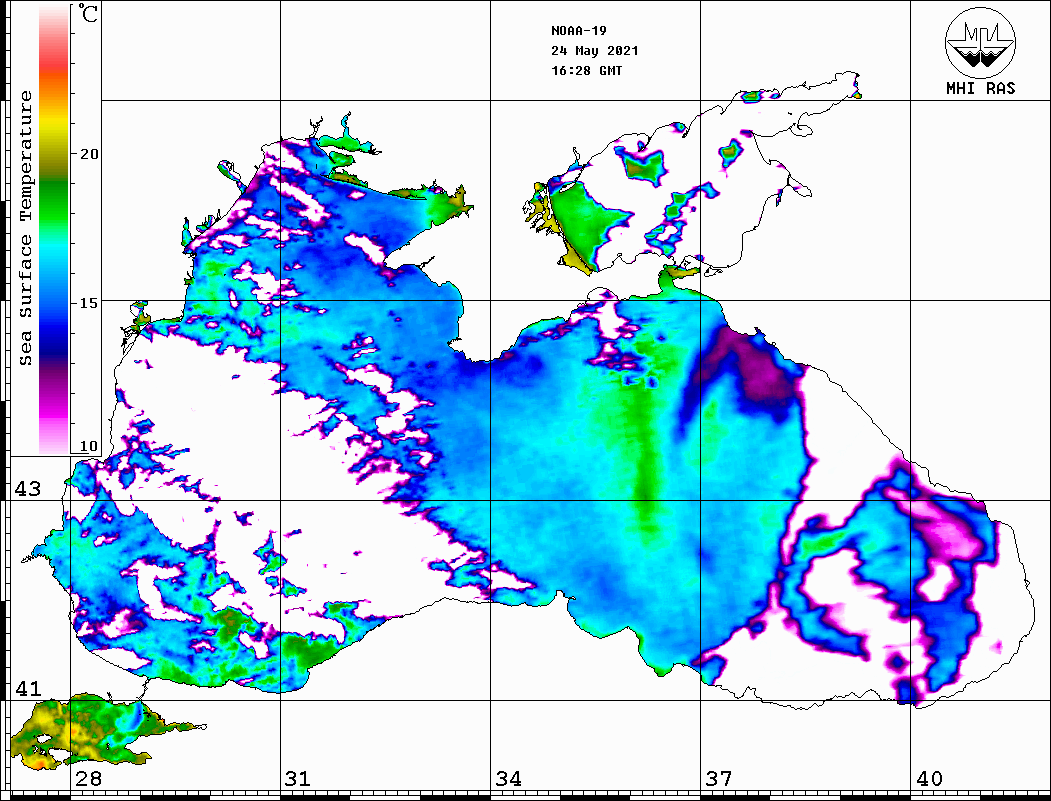The image size is (1051, 801).
Task: Click the temperature color scale bar
Action: (54, 230)
